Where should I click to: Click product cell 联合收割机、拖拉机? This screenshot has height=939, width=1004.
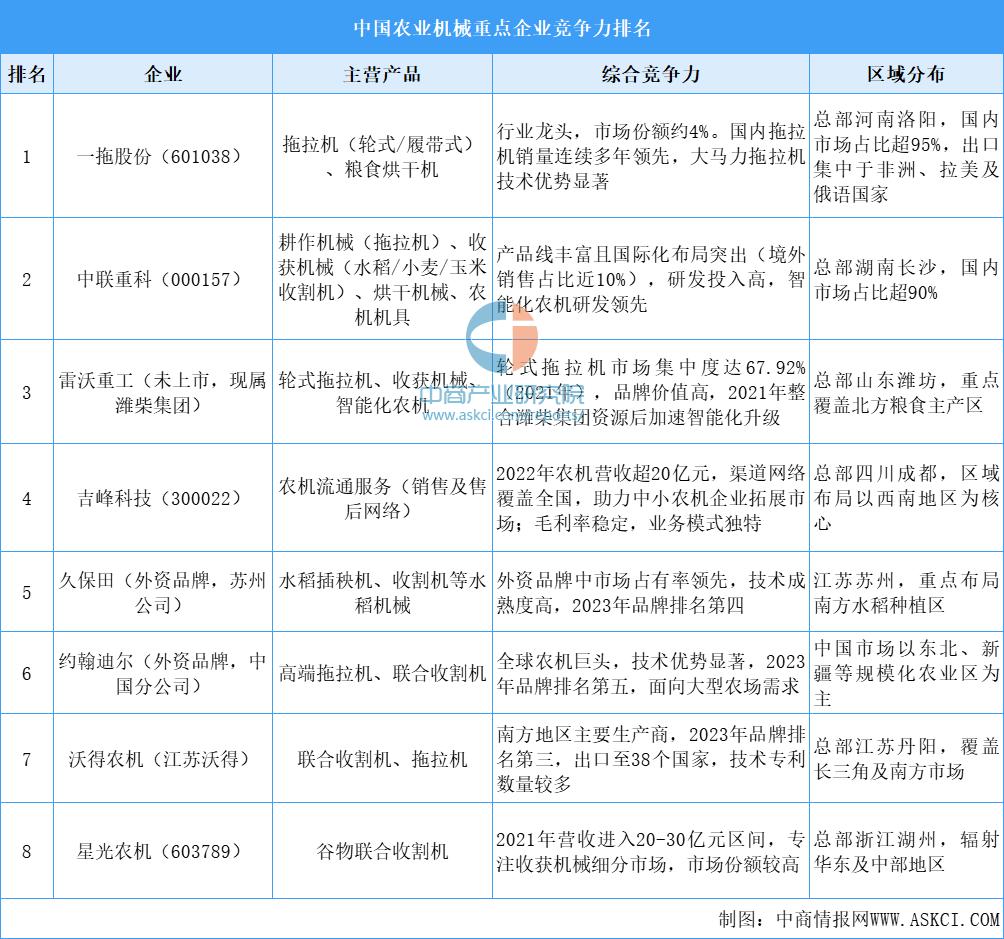[x=382, y=759]
